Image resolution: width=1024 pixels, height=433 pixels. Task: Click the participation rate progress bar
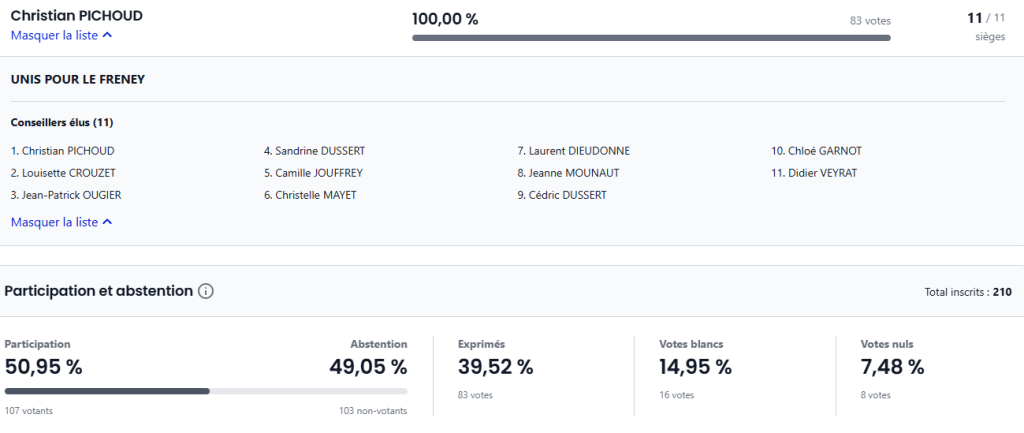206,391
